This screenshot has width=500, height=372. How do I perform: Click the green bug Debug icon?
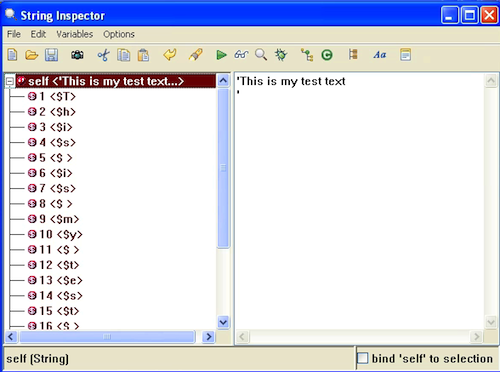(281, 55)
